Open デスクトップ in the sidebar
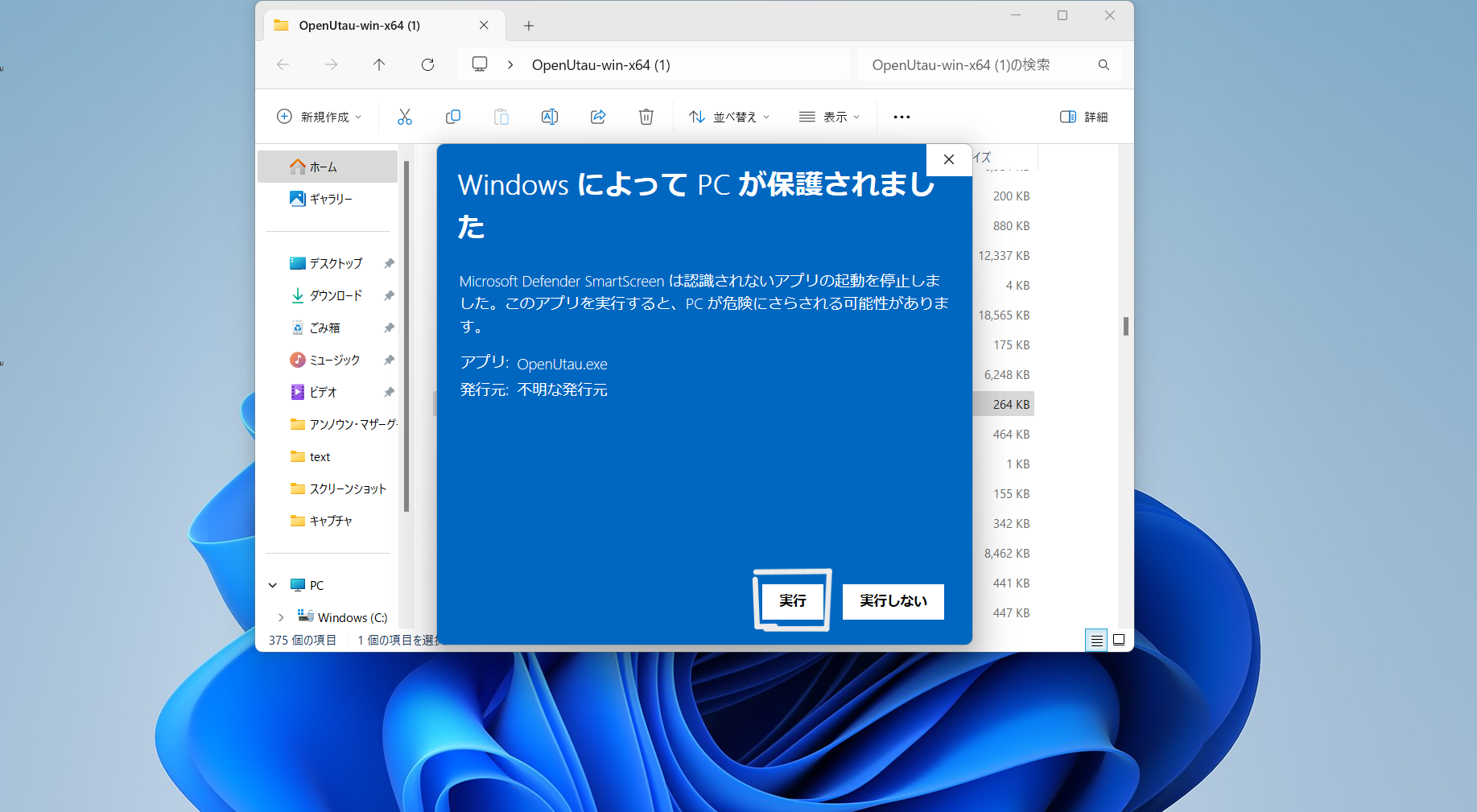Screen dimensions: 1477x812 [328, 263]
